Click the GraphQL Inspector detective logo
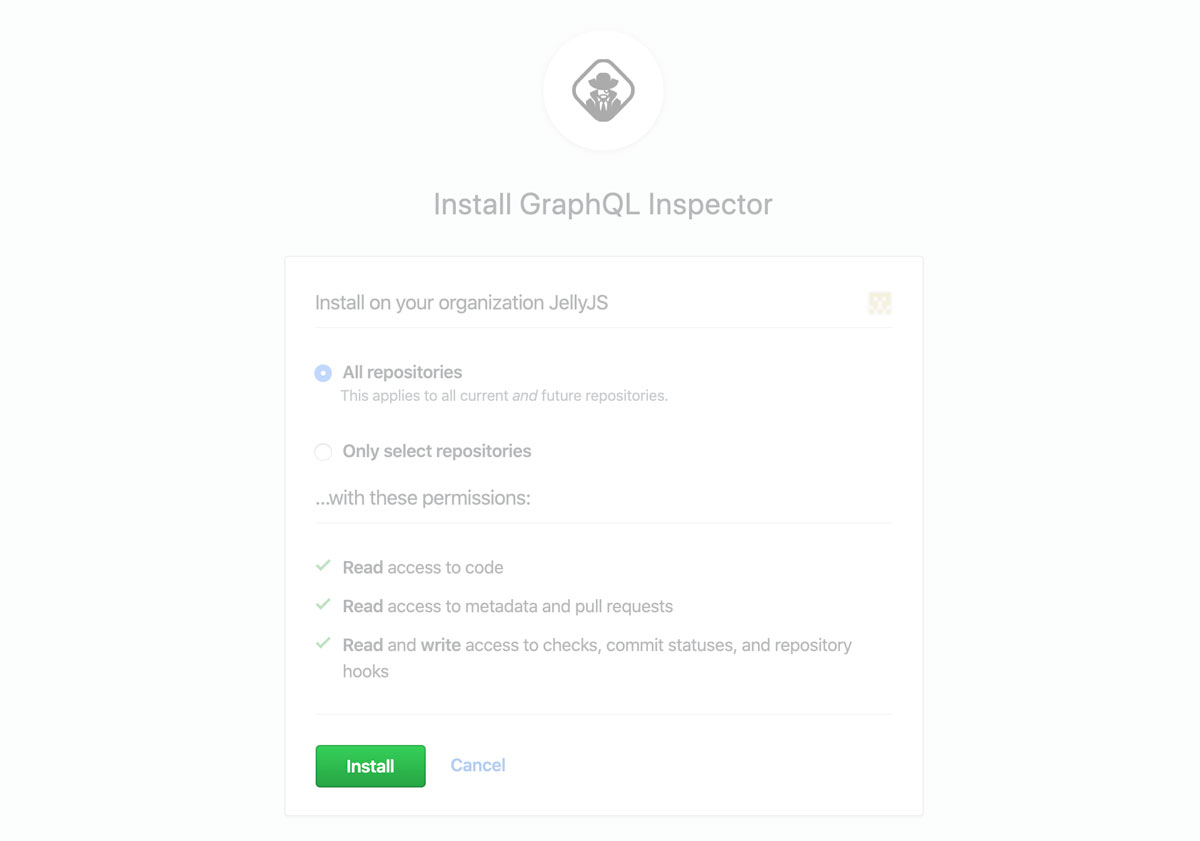Viewport: 1200px width, 841px height. [x=603, y=91]
